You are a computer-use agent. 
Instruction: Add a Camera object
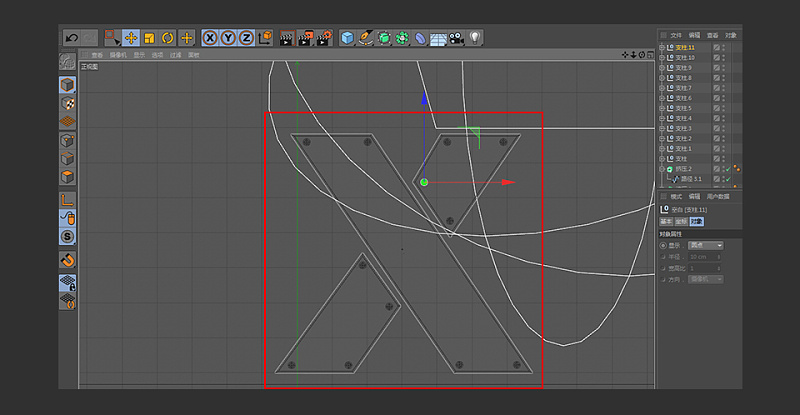[456, 38]
